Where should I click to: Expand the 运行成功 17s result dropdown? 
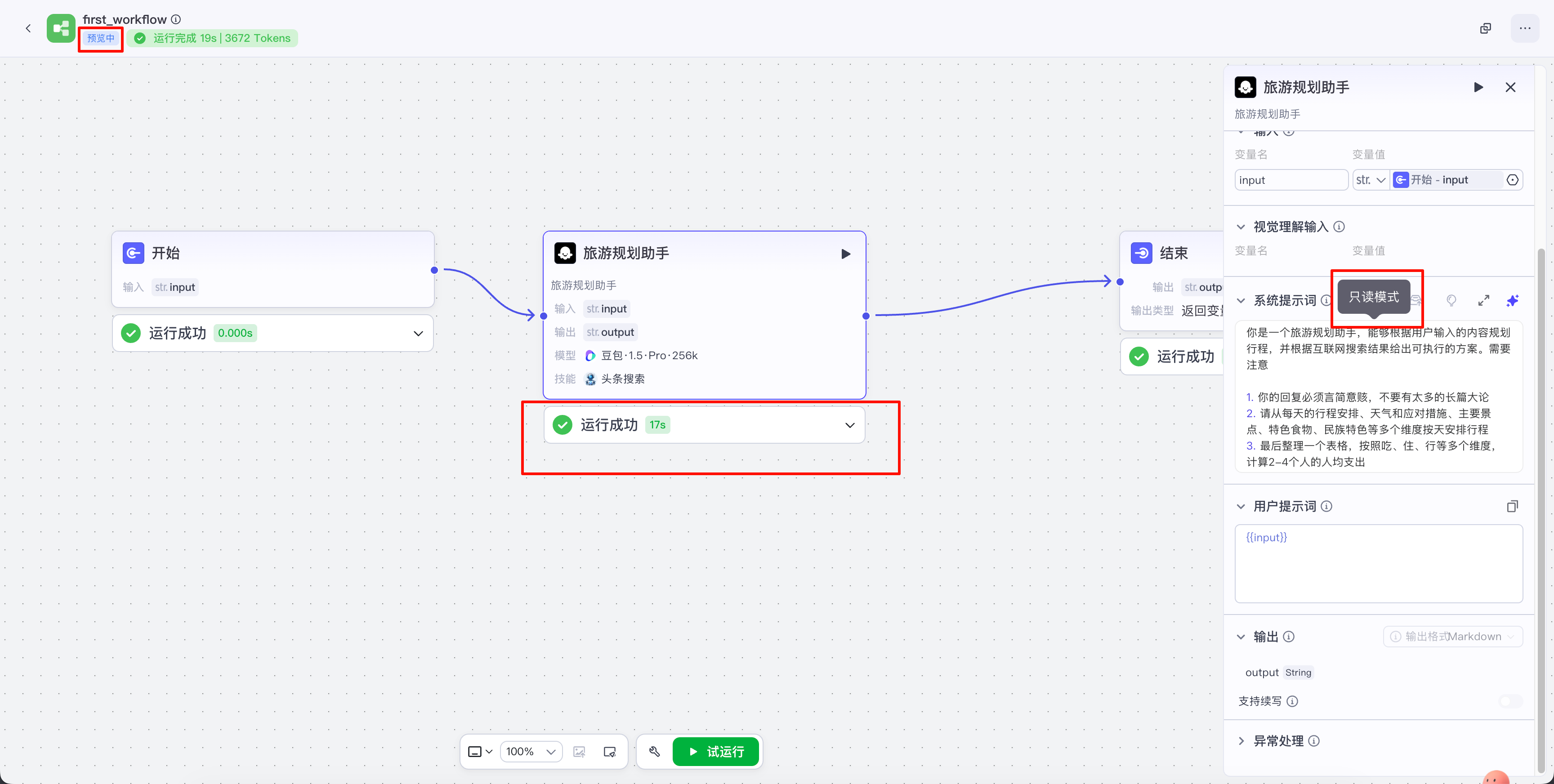click(849, 425)
